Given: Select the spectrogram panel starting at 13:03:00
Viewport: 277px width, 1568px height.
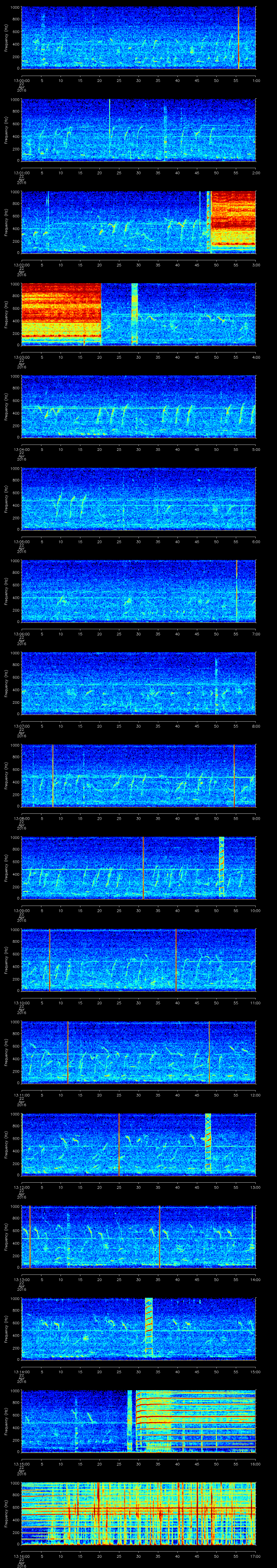Looking at the screenshot, I should click(139, 315).
